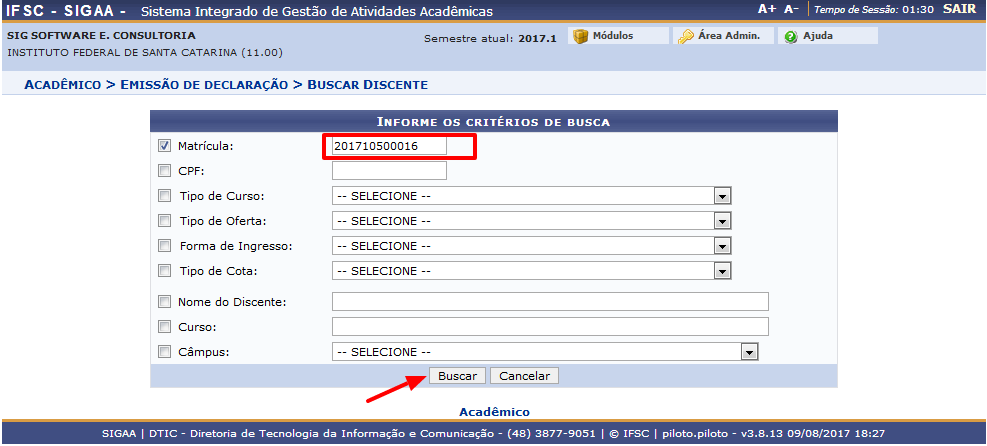Click the Matrícula number input field

pos(389,146)
